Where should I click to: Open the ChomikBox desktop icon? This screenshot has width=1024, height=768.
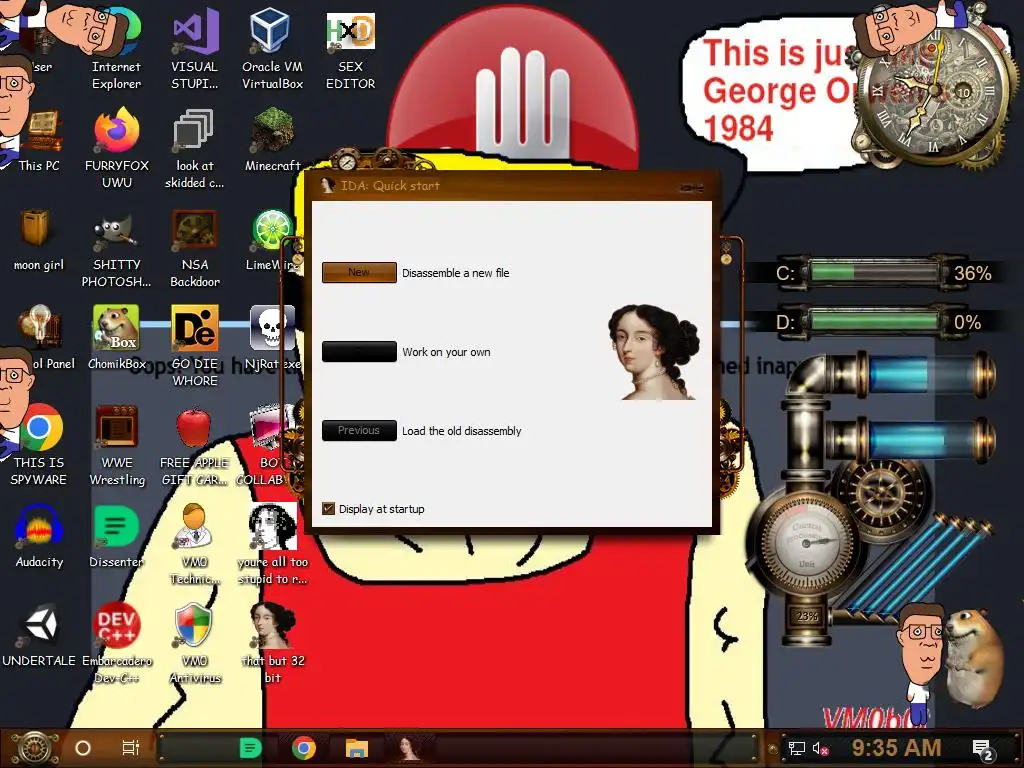pos(116,338)
